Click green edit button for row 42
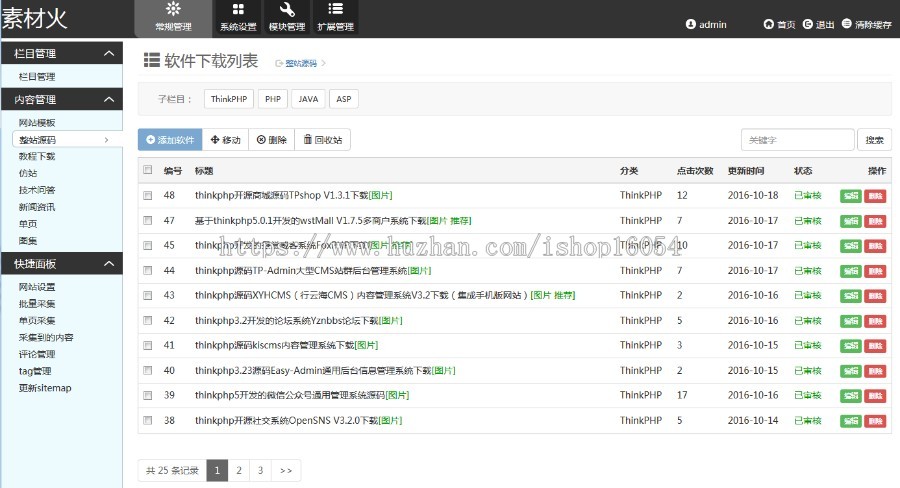 pos(851,321)
